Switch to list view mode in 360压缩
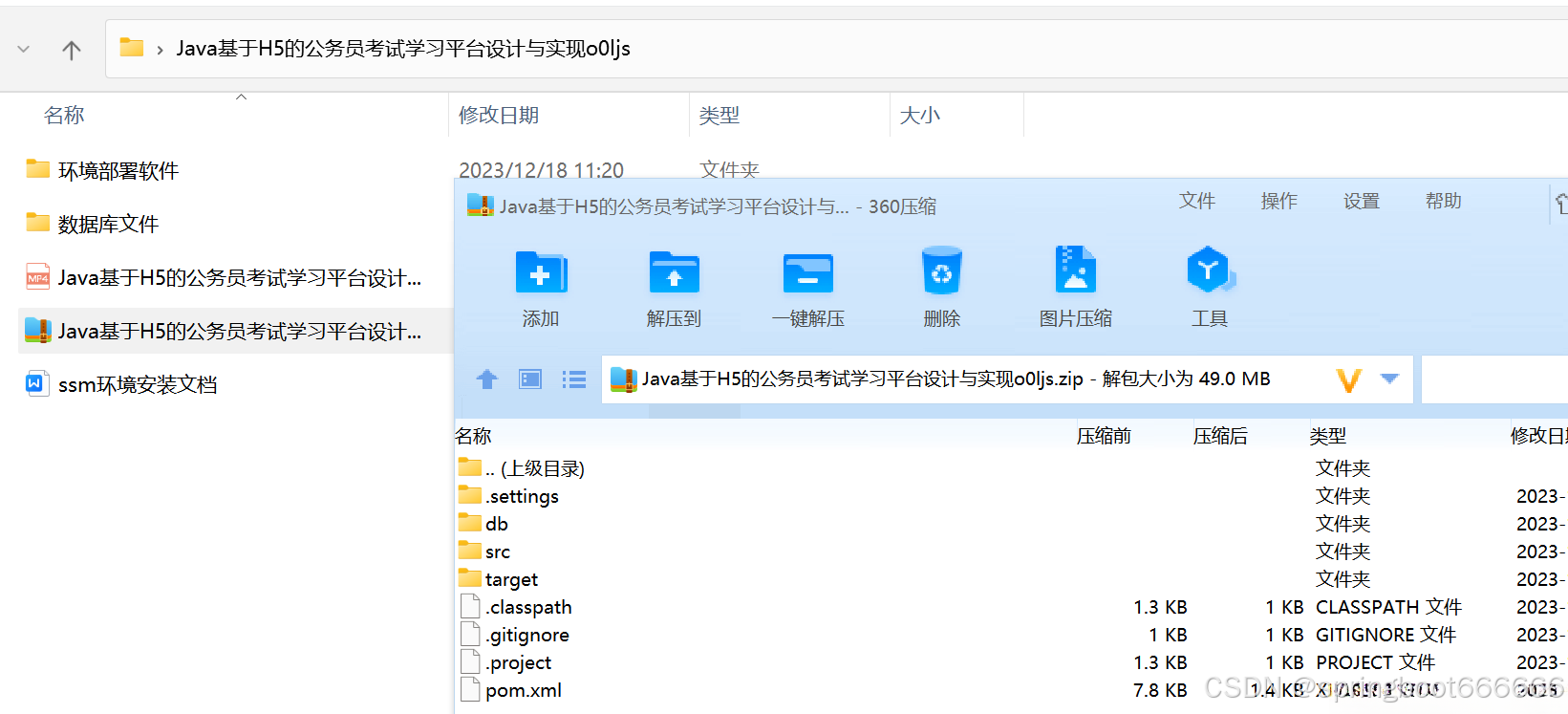Screen dimensions: 1568x714 click(574, 379)
